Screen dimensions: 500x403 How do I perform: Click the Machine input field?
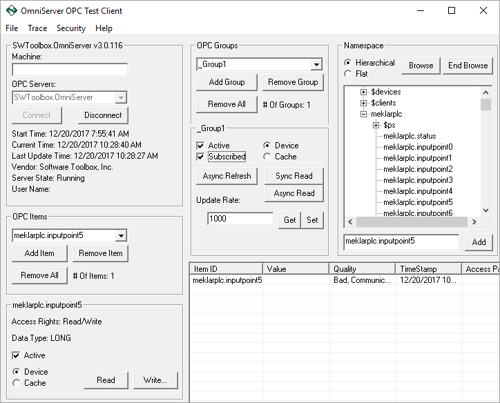click(x=70, y=69)
